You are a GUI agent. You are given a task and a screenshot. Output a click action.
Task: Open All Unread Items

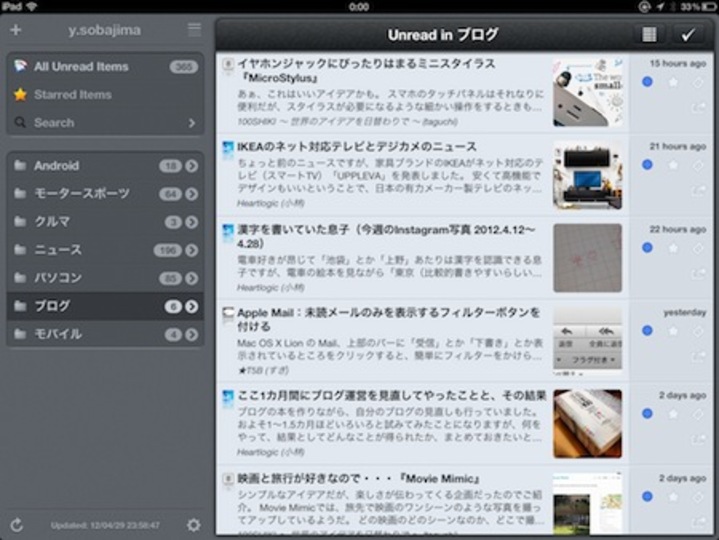point(105,67)
